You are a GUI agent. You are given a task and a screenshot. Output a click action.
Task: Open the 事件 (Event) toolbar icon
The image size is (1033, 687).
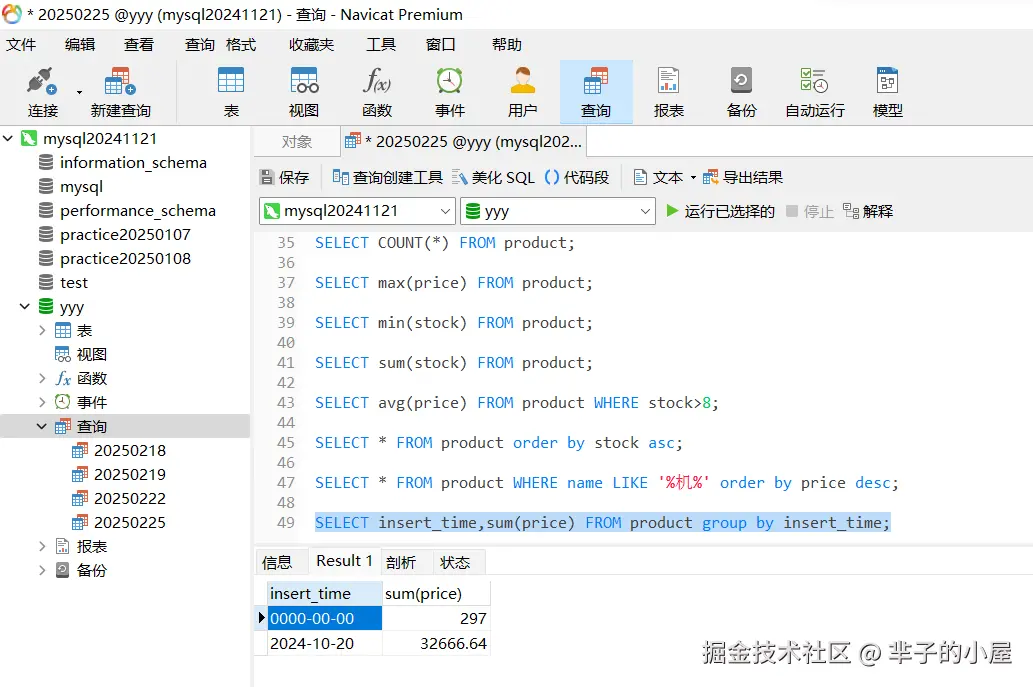coord(450,92)
